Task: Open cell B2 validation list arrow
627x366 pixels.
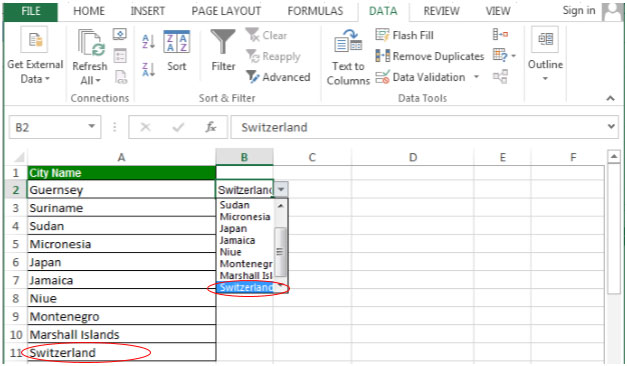Action: pos(281,189)
